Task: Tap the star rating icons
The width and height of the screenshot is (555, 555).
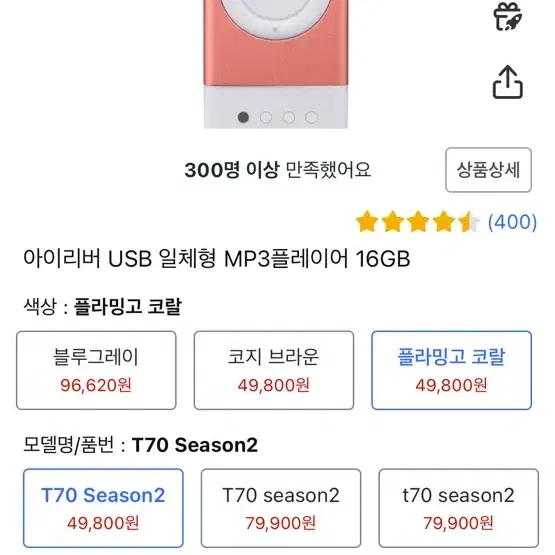Action: 418,222
